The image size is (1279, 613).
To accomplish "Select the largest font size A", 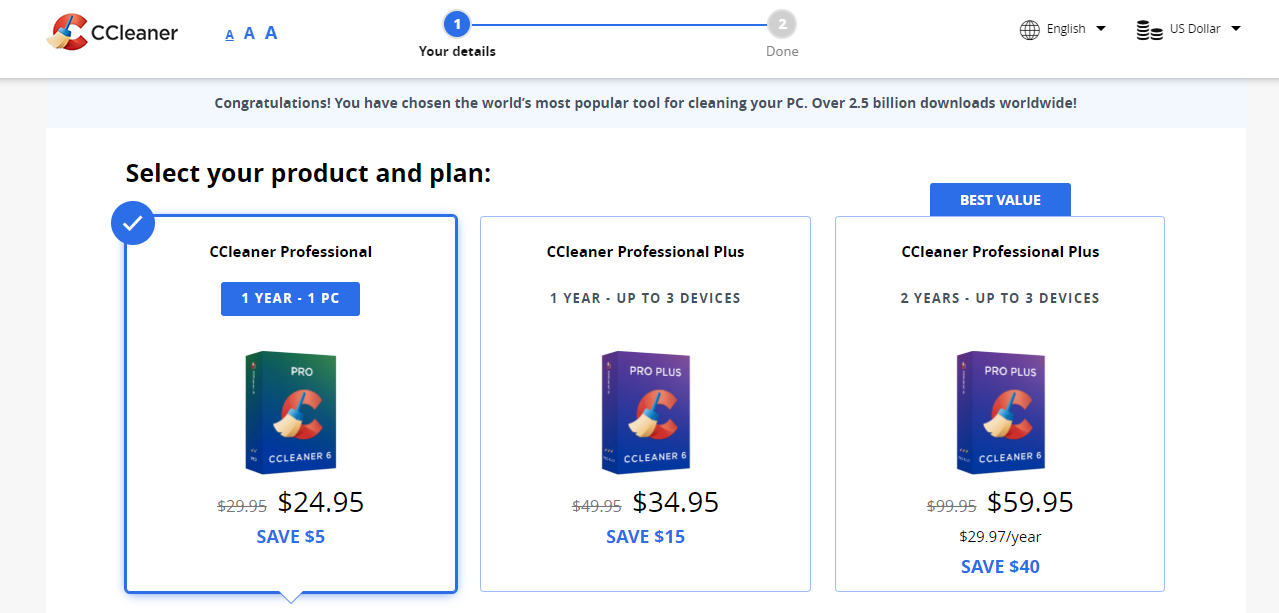I will point(271,32).
